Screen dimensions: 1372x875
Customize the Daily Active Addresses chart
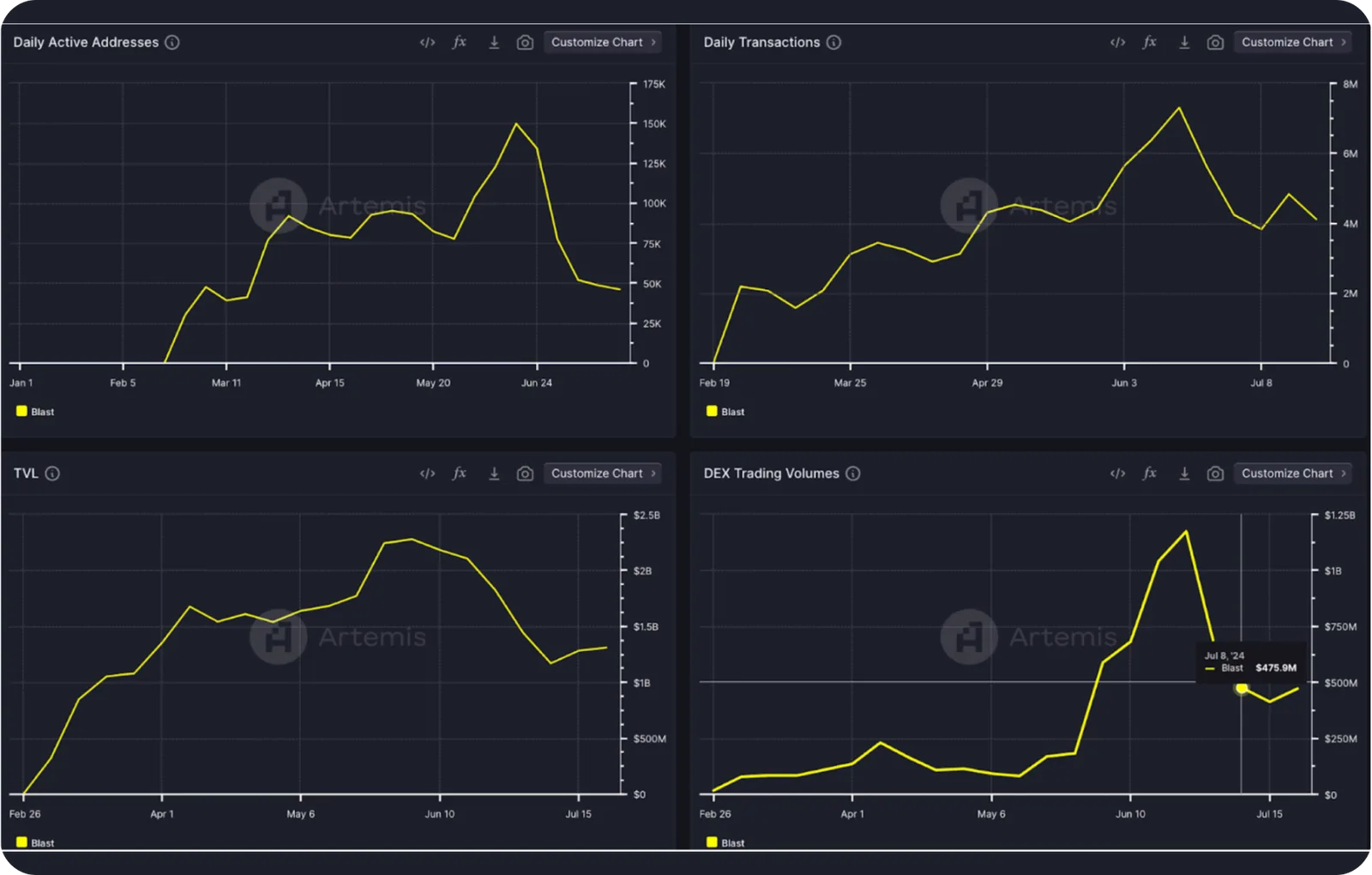point(603,42)
